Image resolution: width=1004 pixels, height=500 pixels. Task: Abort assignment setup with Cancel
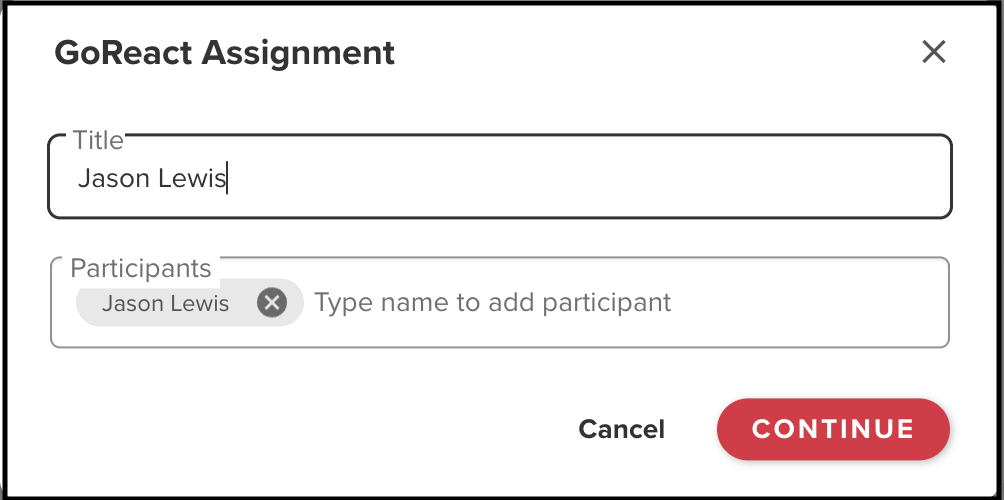pos(621,429)
